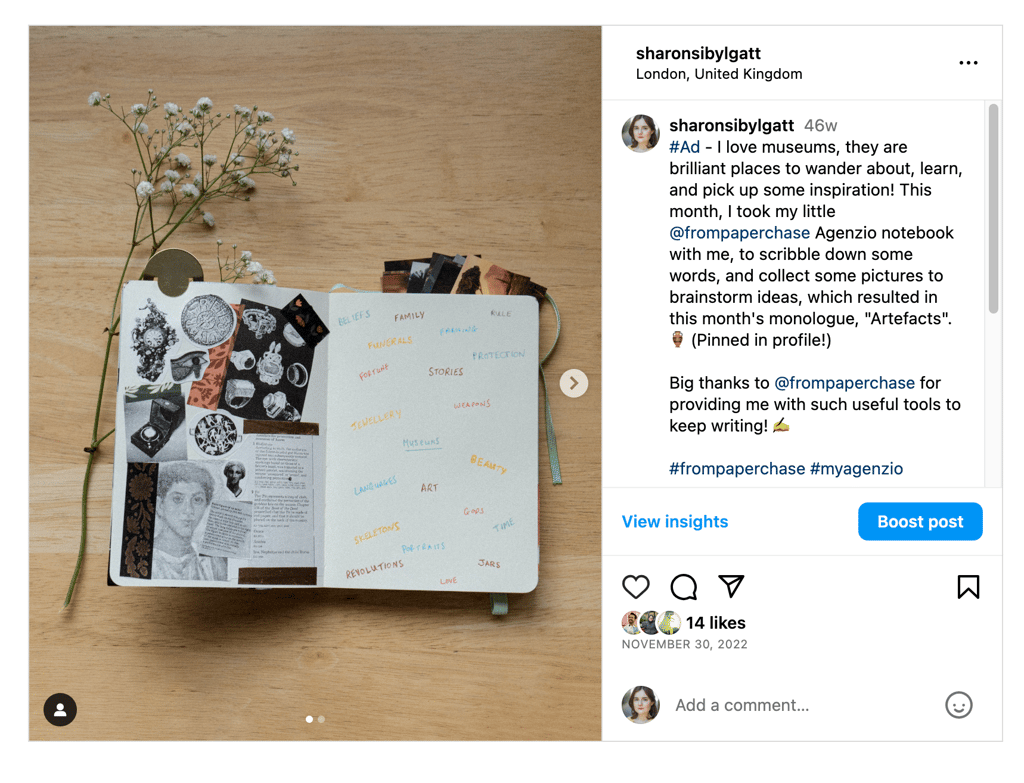Show tagged people icon on photo

point(60,709)
